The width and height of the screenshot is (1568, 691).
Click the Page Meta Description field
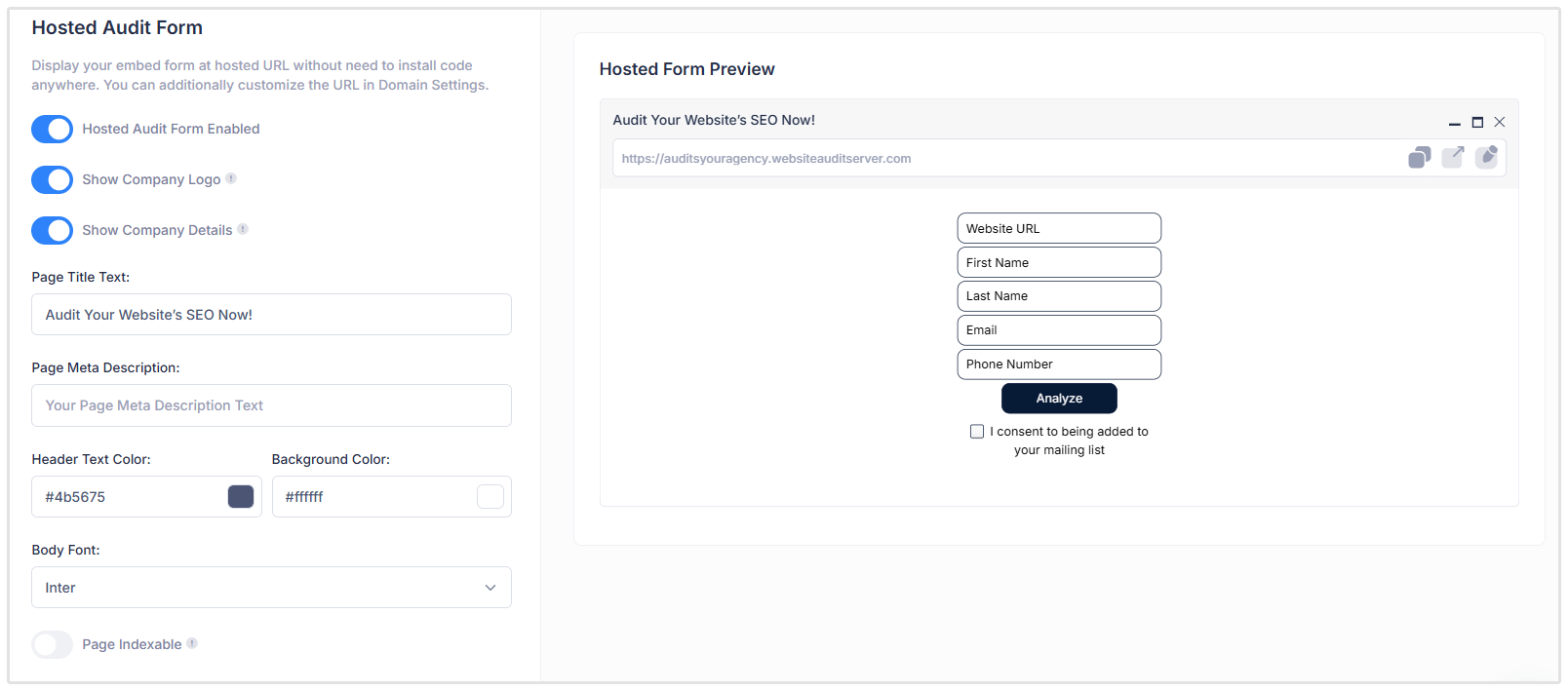click(x=271, y=404)
